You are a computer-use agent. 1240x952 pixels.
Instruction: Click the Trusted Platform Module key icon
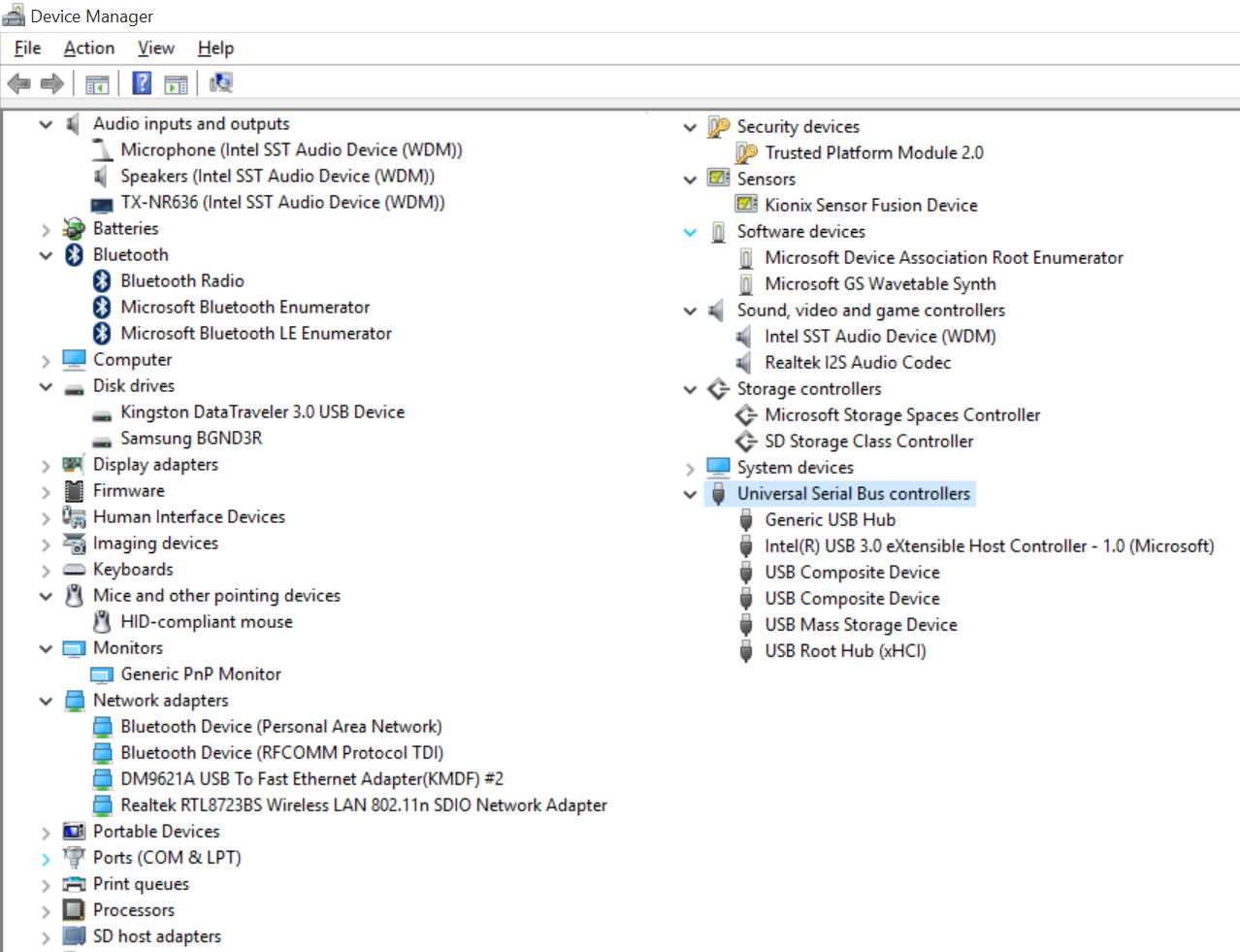746,152
